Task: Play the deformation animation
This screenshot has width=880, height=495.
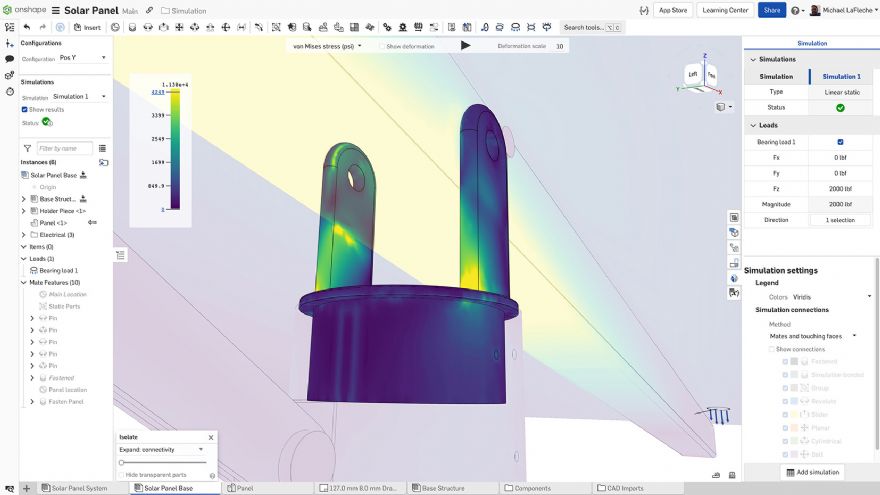Action: click(465, 45)
